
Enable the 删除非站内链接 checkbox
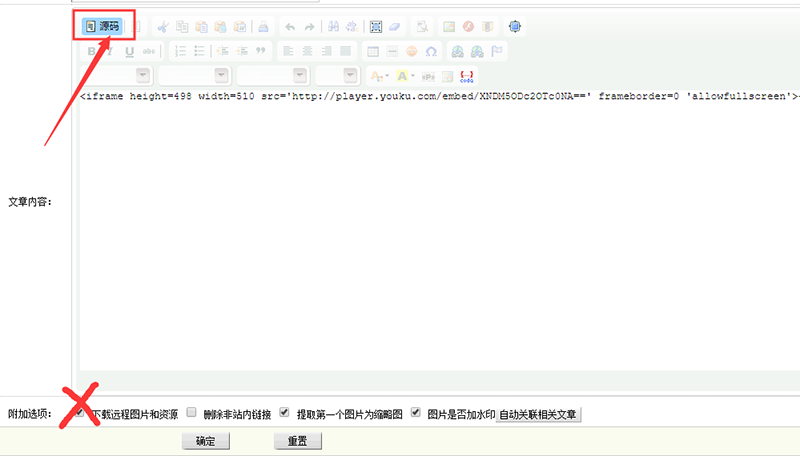coord(191,412)
